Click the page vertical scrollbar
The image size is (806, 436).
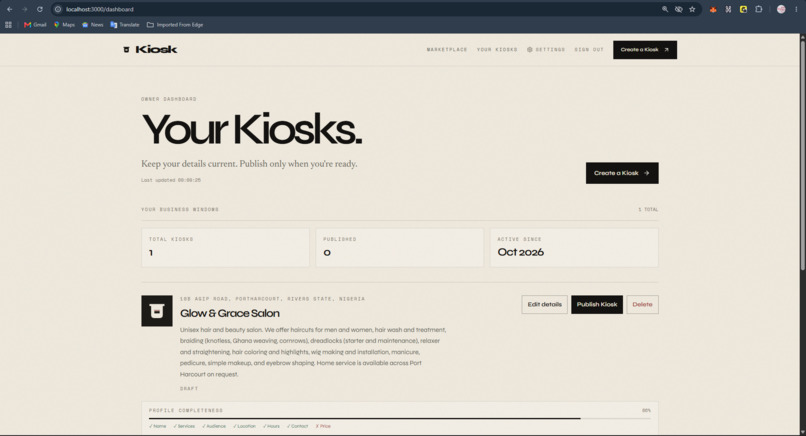point(802,154)
